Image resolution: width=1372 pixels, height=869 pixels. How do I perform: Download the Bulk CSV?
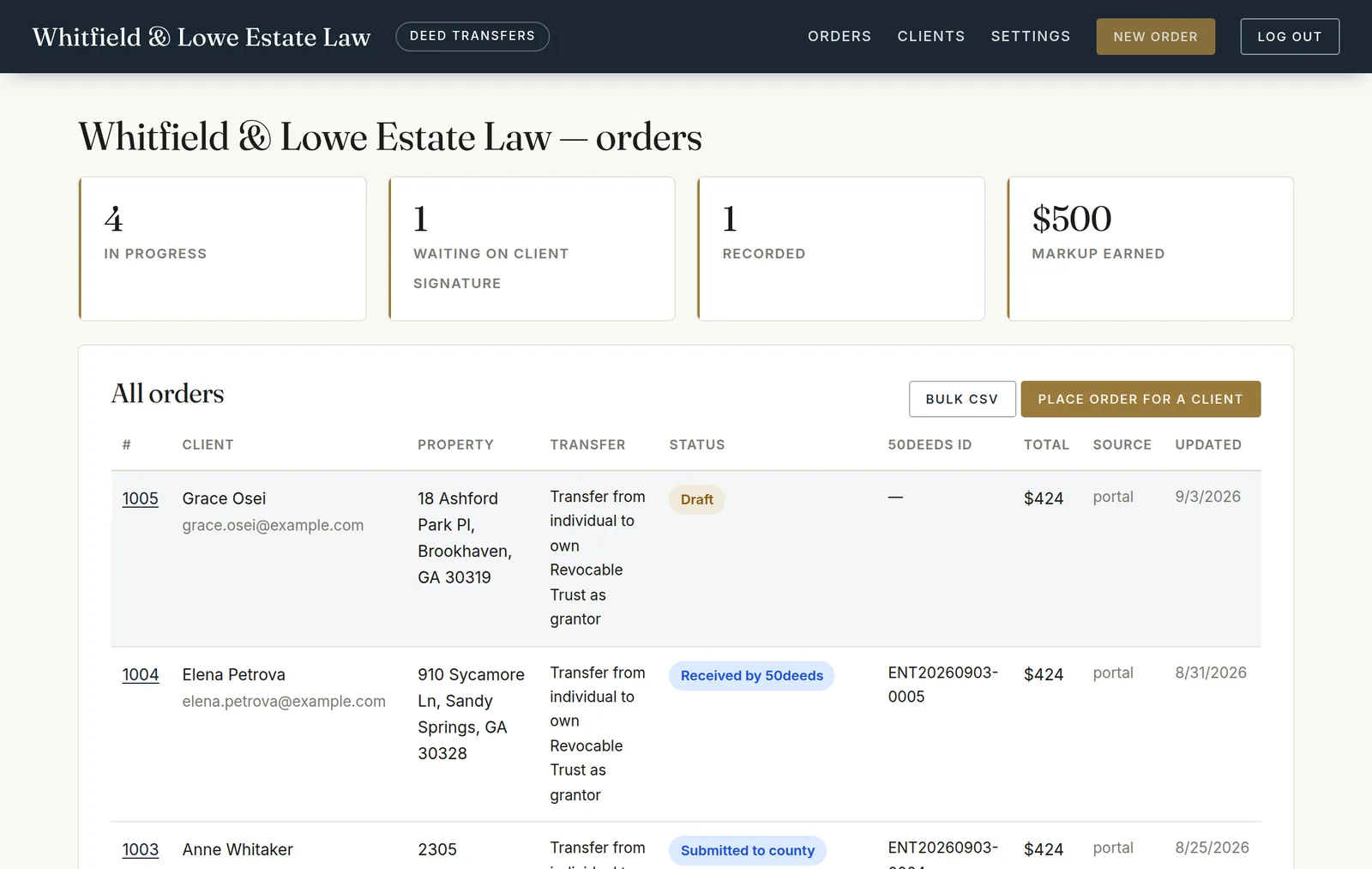(962, 399)
